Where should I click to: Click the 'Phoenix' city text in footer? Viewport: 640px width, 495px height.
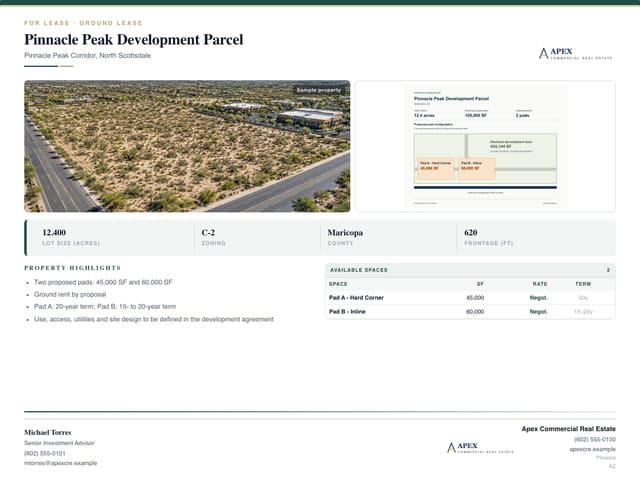pyautogui.click(x=606, y=458)
